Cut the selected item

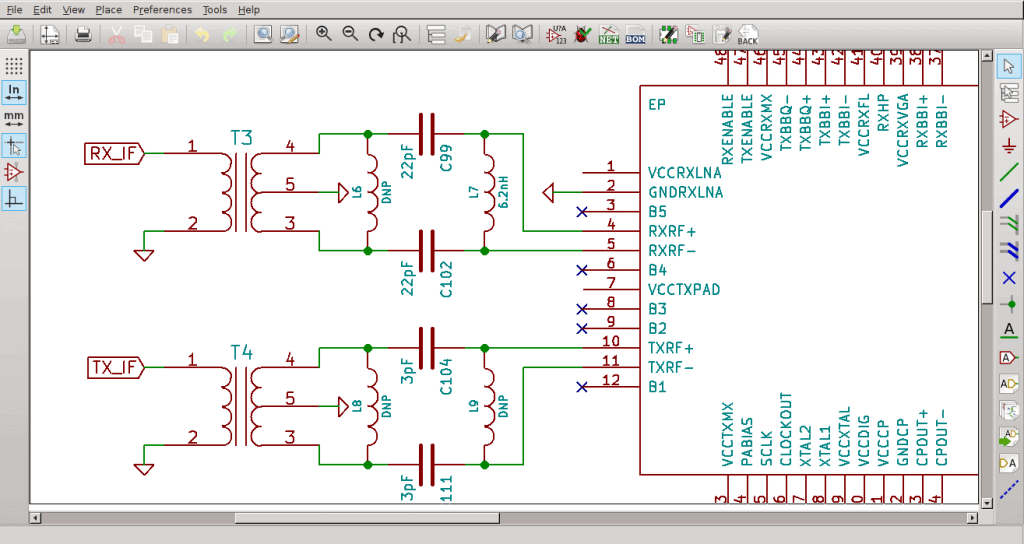pos(116,34)
